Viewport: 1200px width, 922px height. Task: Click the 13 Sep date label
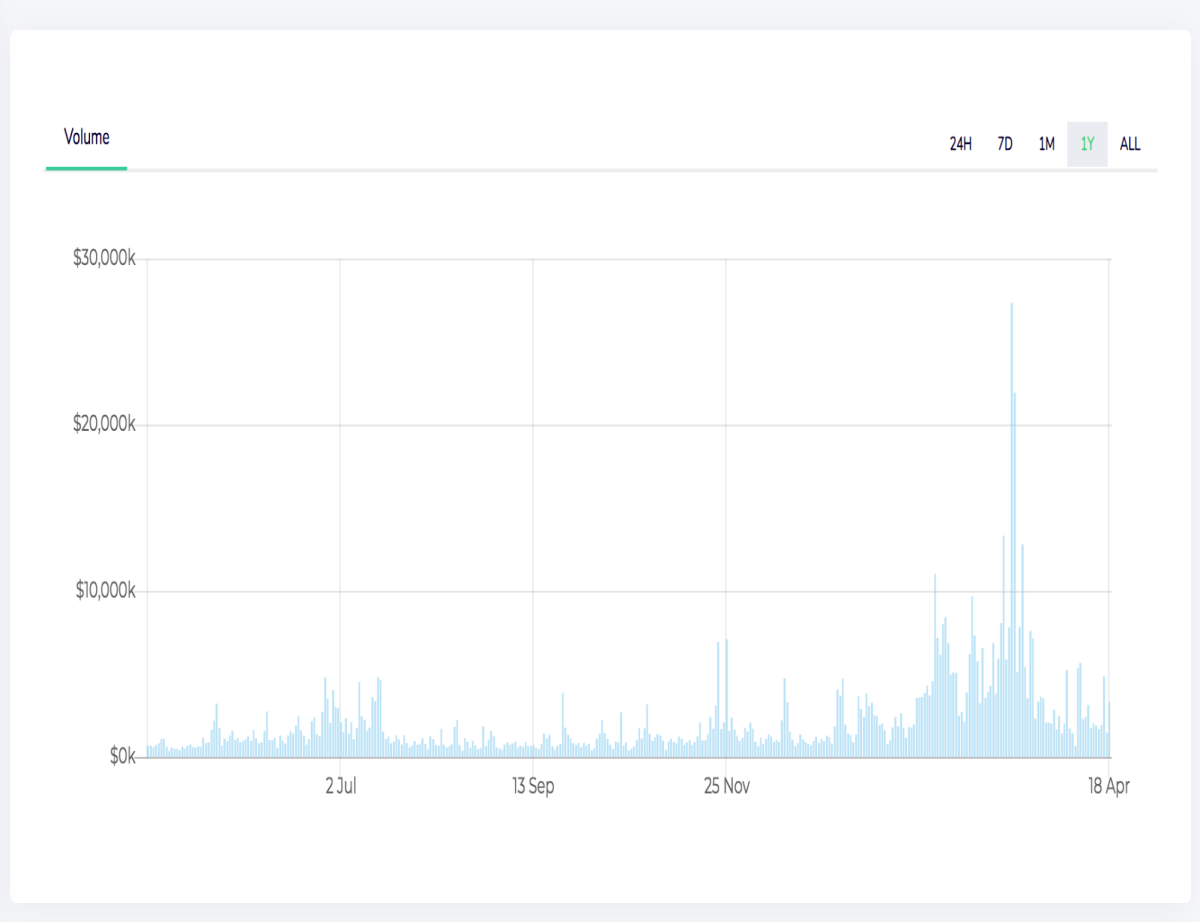[533, 786]
